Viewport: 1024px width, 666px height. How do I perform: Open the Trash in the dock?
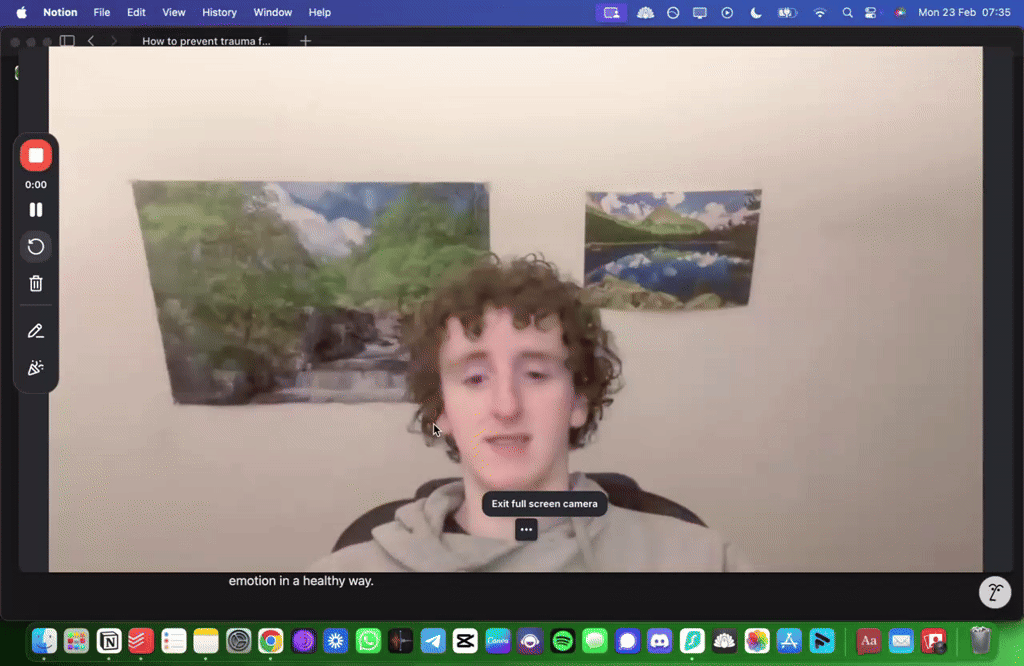point(980,641)
